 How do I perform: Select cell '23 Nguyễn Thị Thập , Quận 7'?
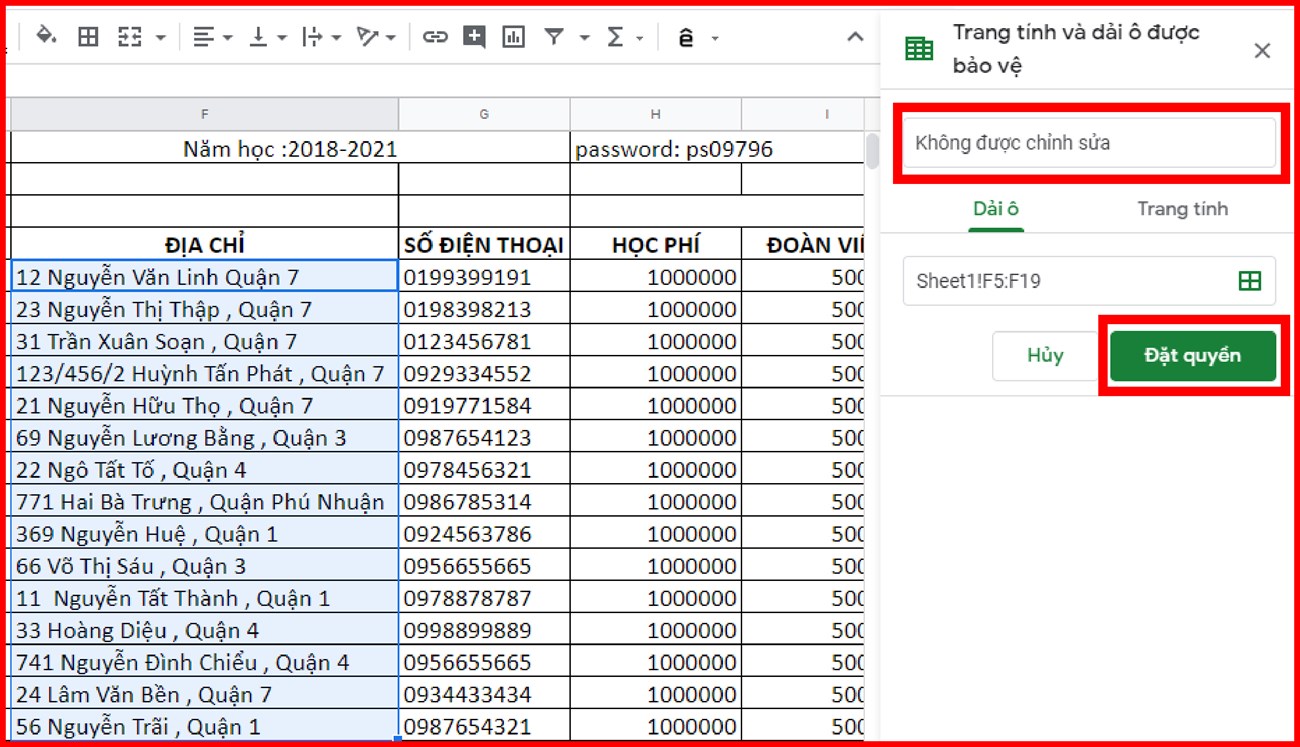(x=204, y=309)
